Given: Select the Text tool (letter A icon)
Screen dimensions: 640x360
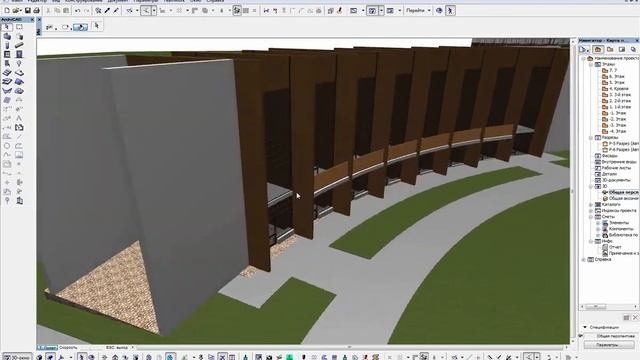Looking at the screenshot, I should [19, 118].
